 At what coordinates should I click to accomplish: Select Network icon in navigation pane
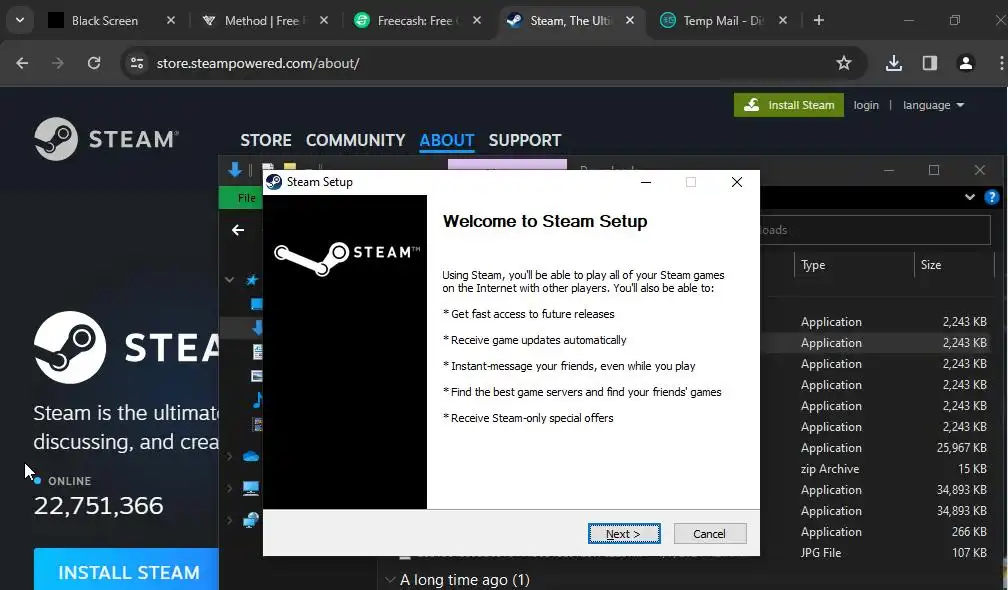coord(251,520)
